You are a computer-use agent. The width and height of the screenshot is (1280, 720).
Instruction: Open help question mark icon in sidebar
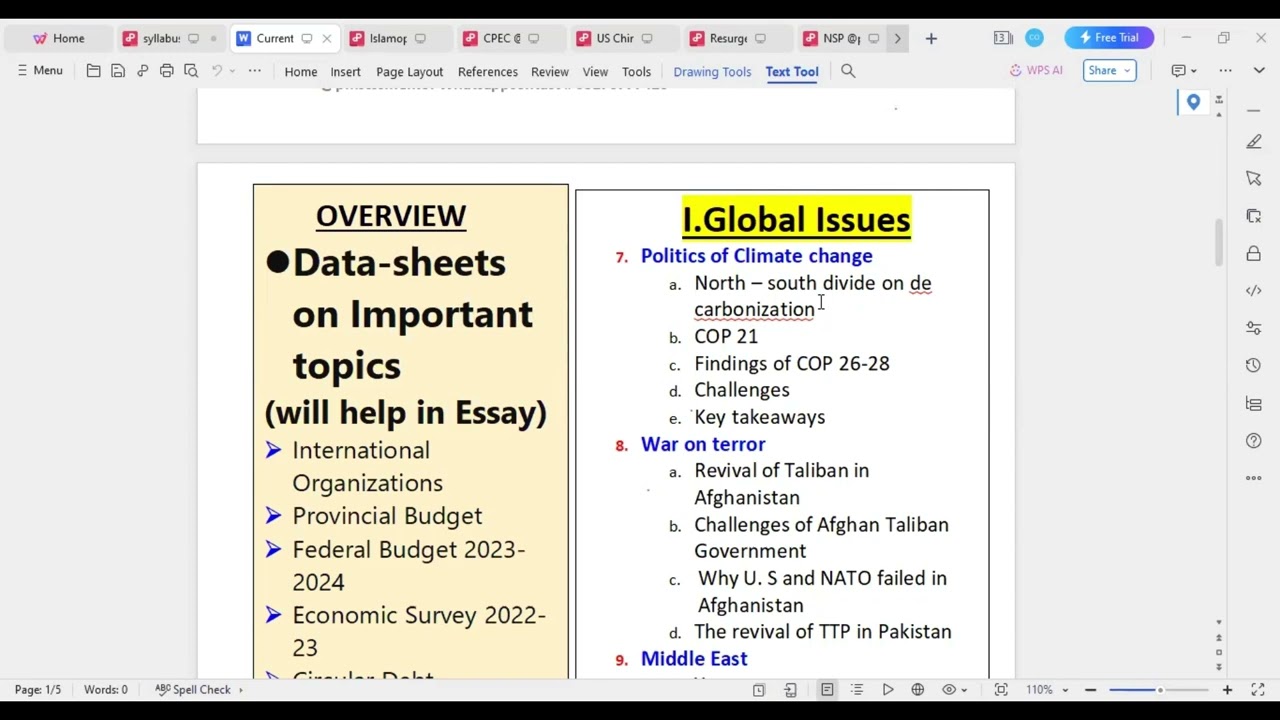click(1254, 441)
